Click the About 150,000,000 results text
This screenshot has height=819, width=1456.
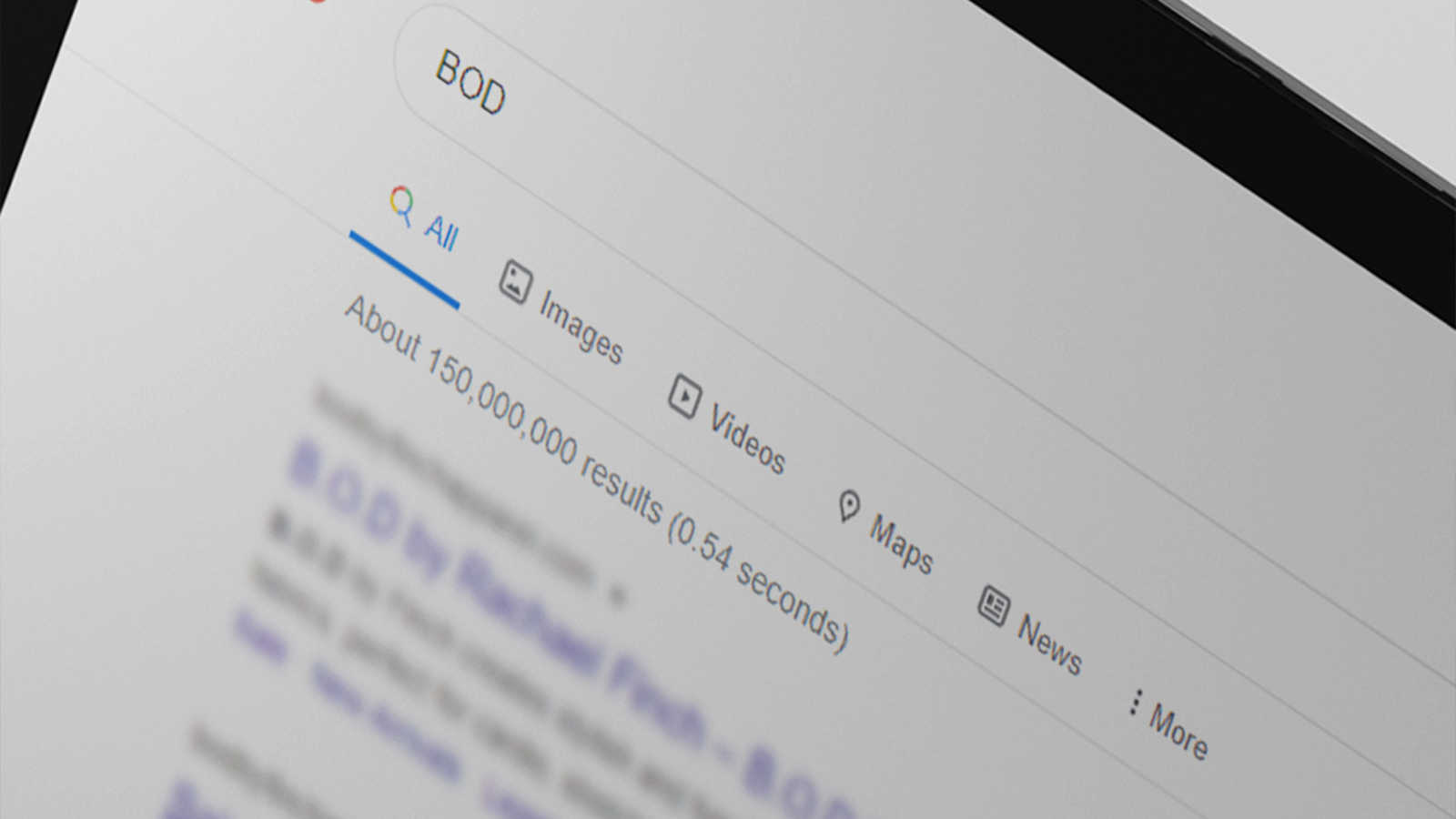tap(596, 474)
